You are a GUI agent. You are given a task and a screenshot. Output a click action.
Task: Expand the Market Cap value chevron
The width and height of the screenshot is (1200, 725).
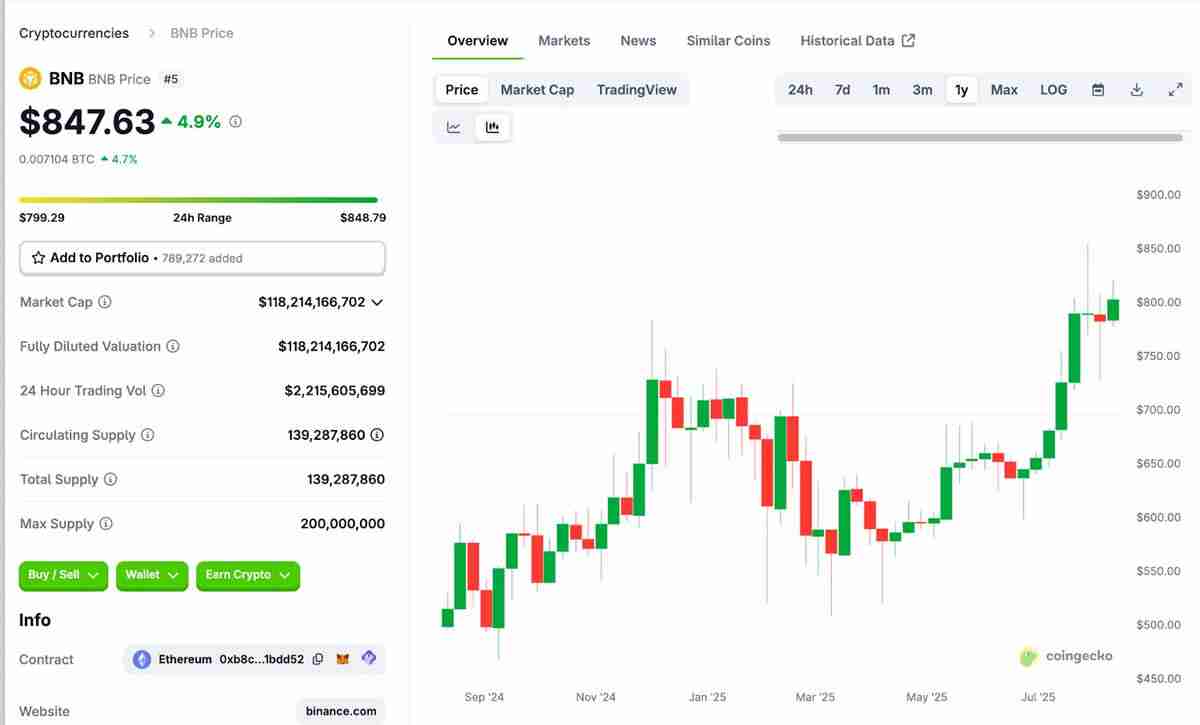(x=377, y=302)
